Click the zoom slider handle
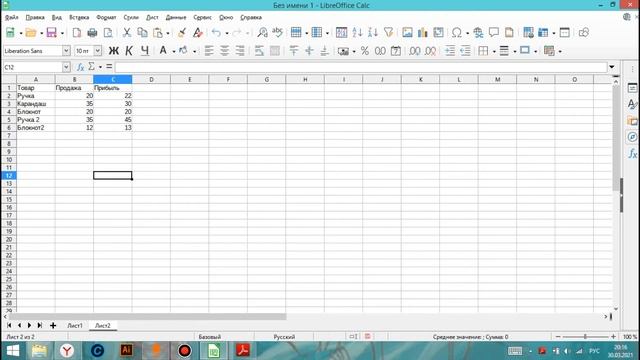The height and width of the screenshot is (360, 640). 585,337
